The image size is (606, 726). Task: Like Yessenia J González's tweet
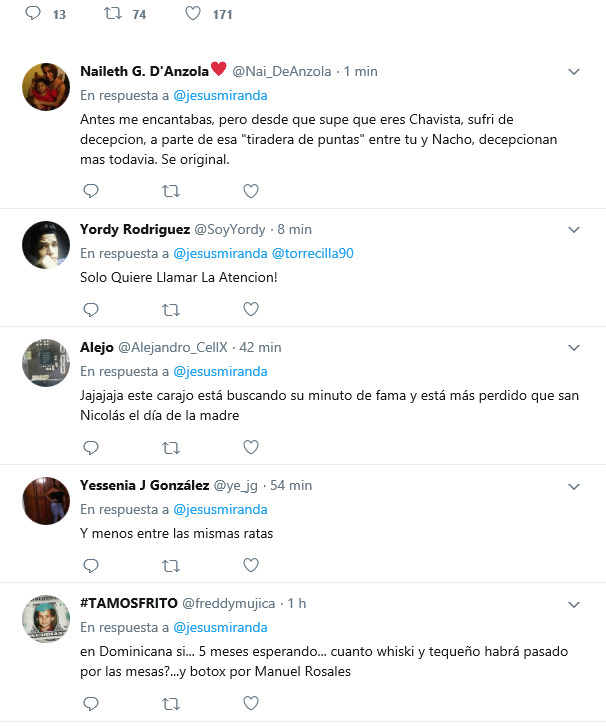251,565
